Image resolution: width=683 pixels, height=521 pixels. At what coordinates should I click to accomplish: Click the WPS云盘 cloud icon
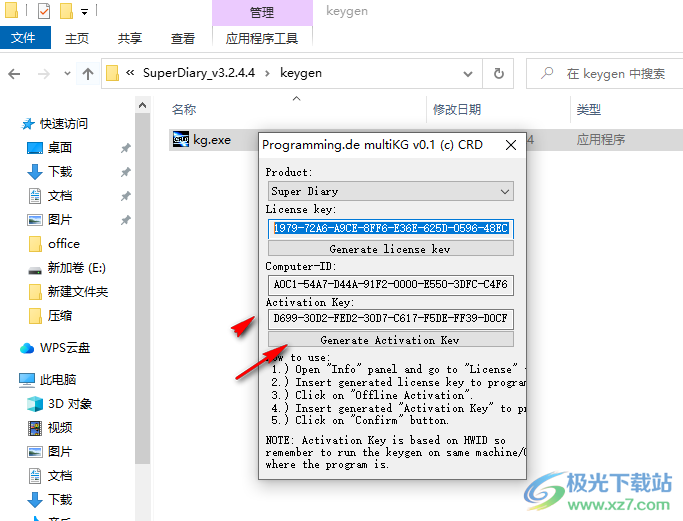(27, 348)
